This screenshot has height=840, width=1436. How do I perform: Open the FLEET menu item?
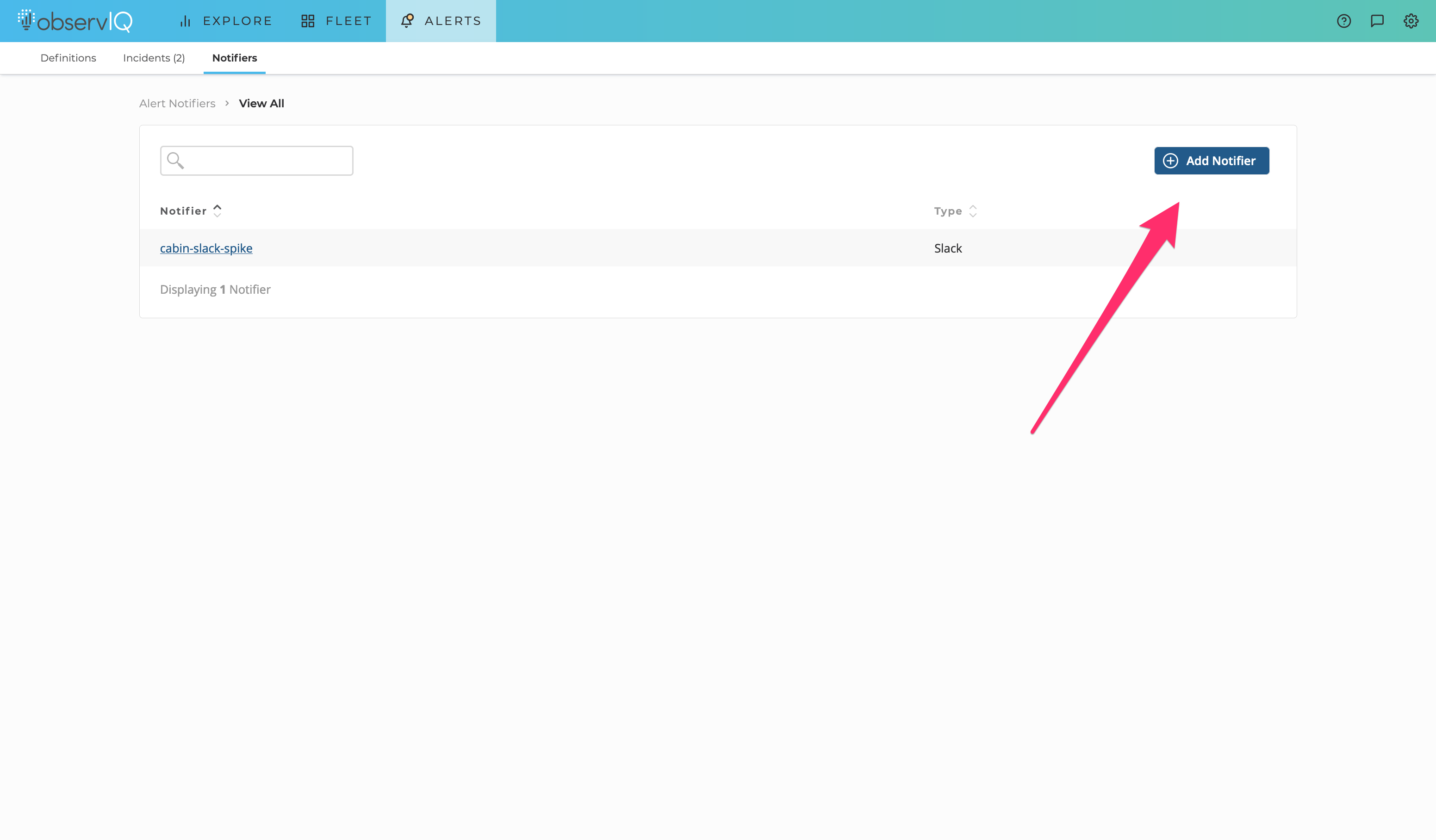(x=348, y=21)
